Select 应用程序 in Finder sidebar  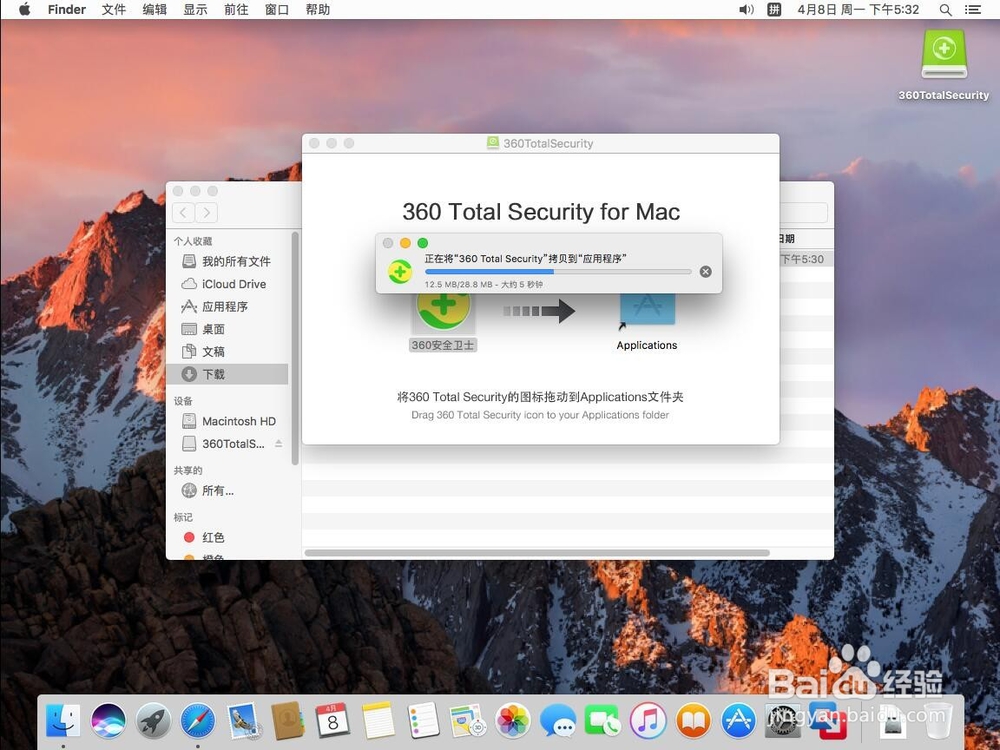pos(226,307)
